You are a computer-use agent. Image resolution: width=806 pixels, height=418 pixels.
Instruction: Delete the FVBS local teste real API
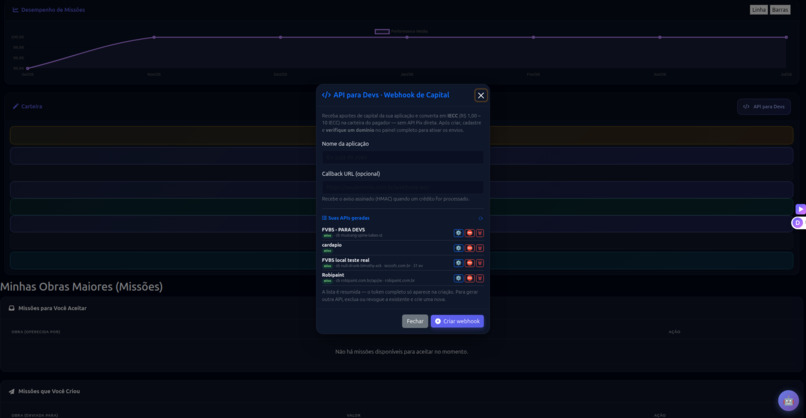coord(480,263)
